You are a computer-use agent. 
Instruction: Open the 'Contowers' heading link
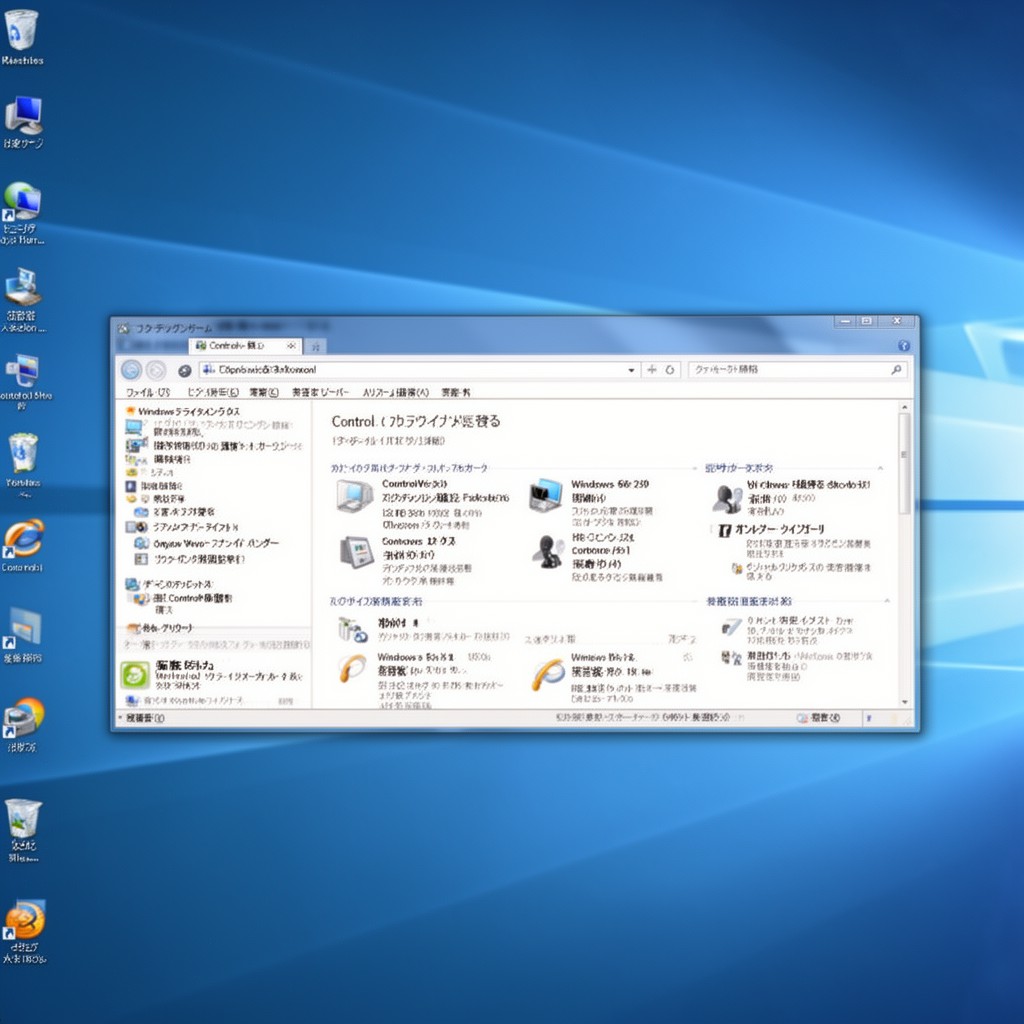tap(419, 541)
